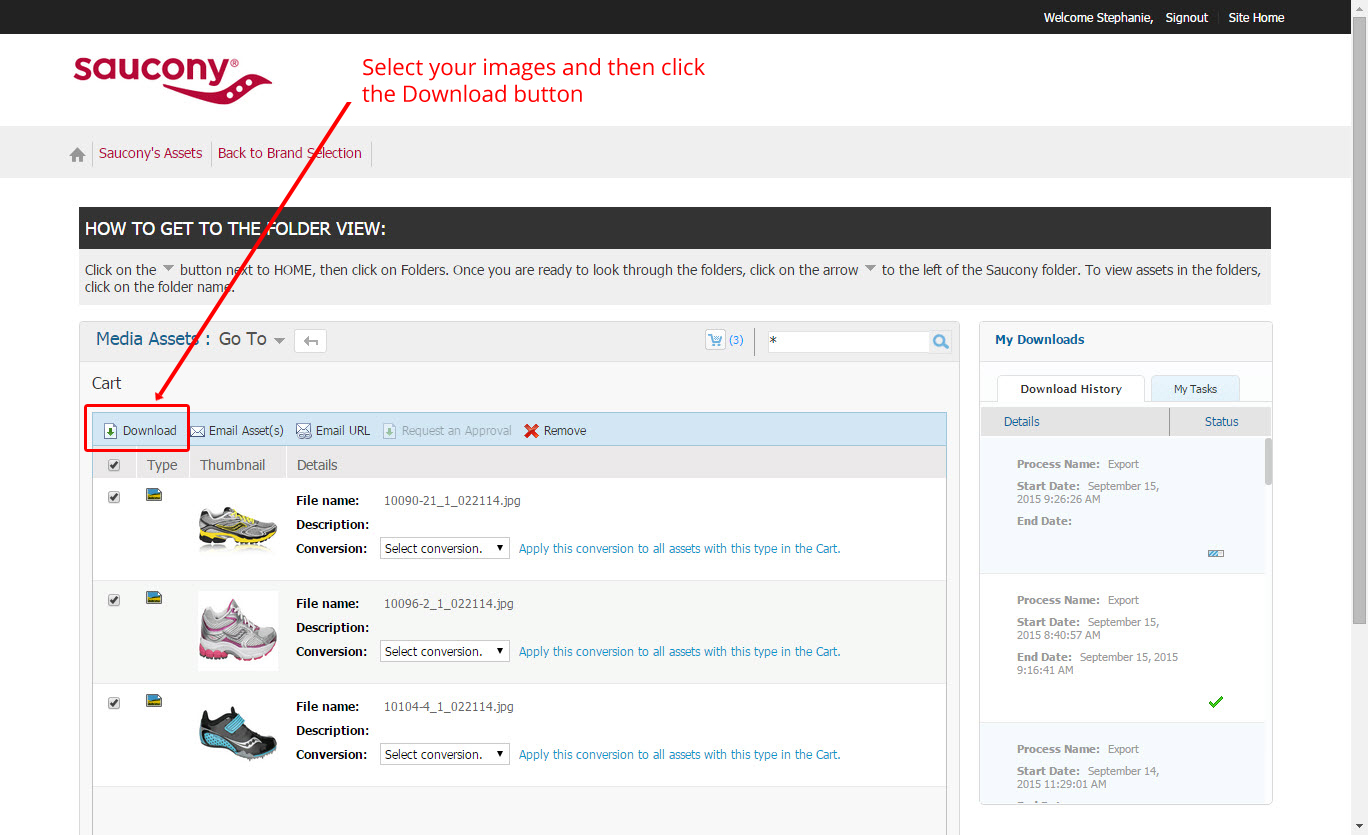This screenshot has width=1368, height=835.
Task: Click start date September 15, 2015 9:26:26 AM
Action: (1088, 492)
